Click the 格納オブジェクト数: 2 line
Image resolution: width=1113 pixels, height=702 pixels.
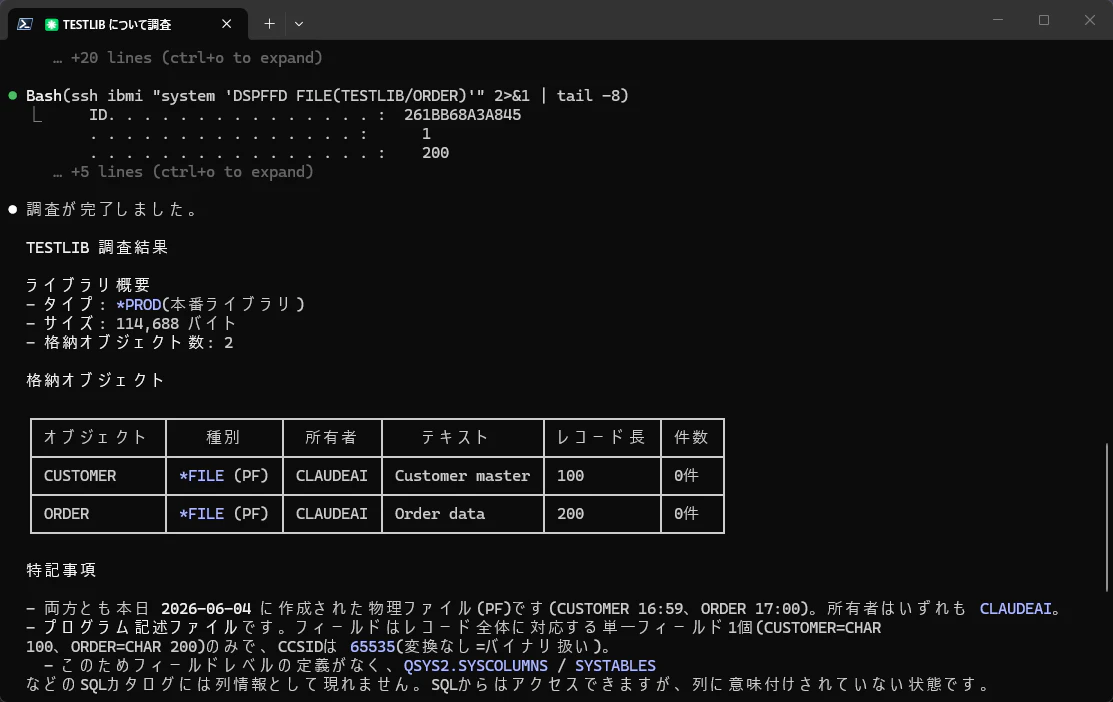pyautogui.click(x=129, y=342)
